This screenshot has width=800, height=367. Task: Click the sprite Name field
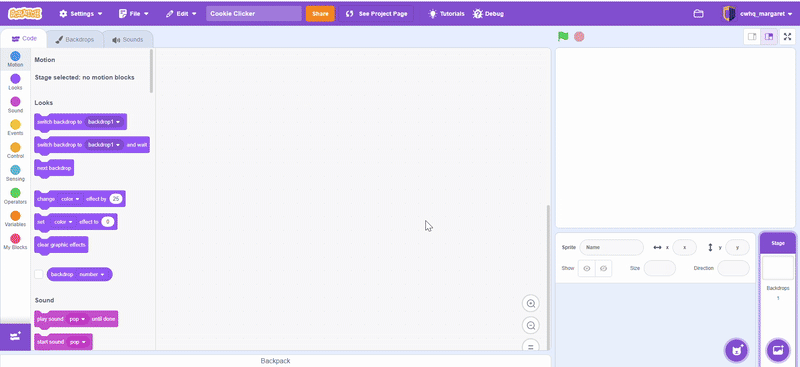[x=611, y=247]
